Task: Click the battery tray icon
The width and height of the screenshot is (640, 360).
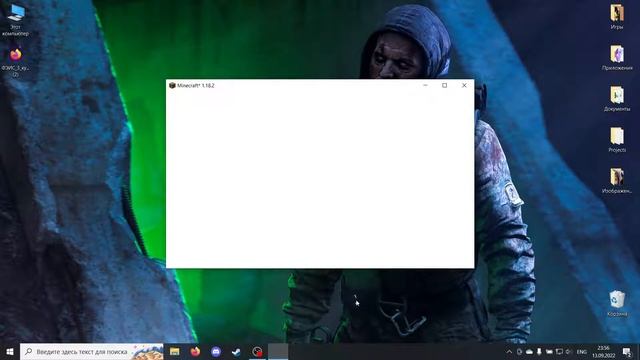Action: pyautogui.click(x=549, y=351)
